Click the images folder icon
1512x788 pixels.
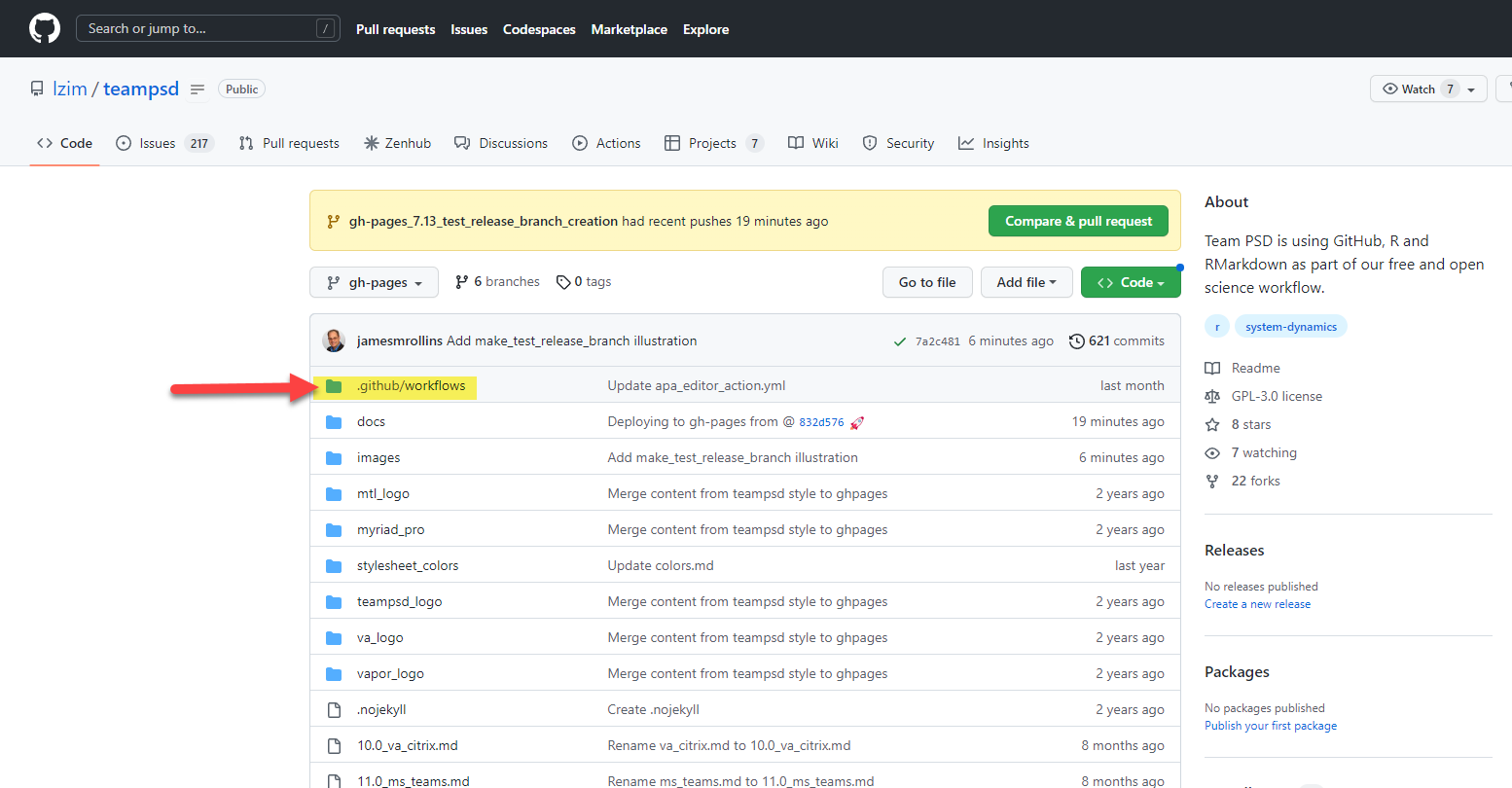tap(334, 458)
